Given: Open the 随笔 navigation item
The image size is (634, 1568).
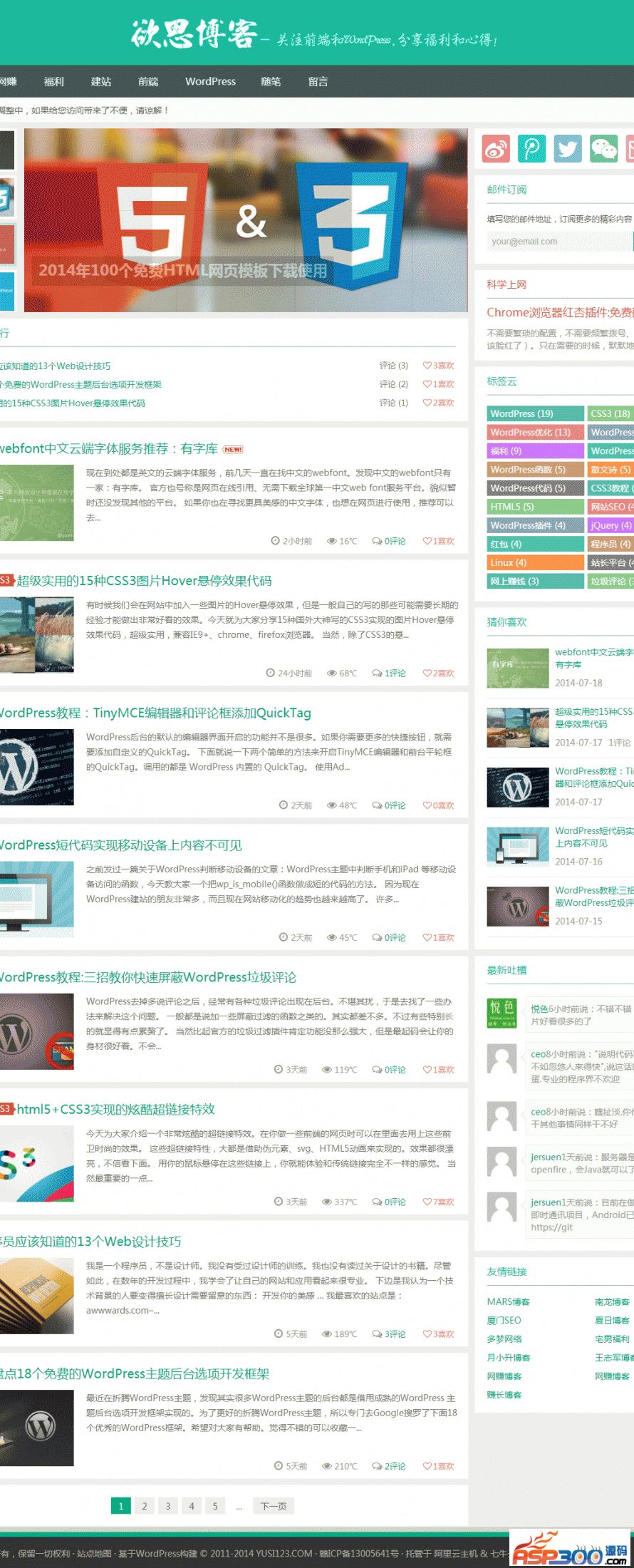Looking at the screenshot, I should (271, 81).
